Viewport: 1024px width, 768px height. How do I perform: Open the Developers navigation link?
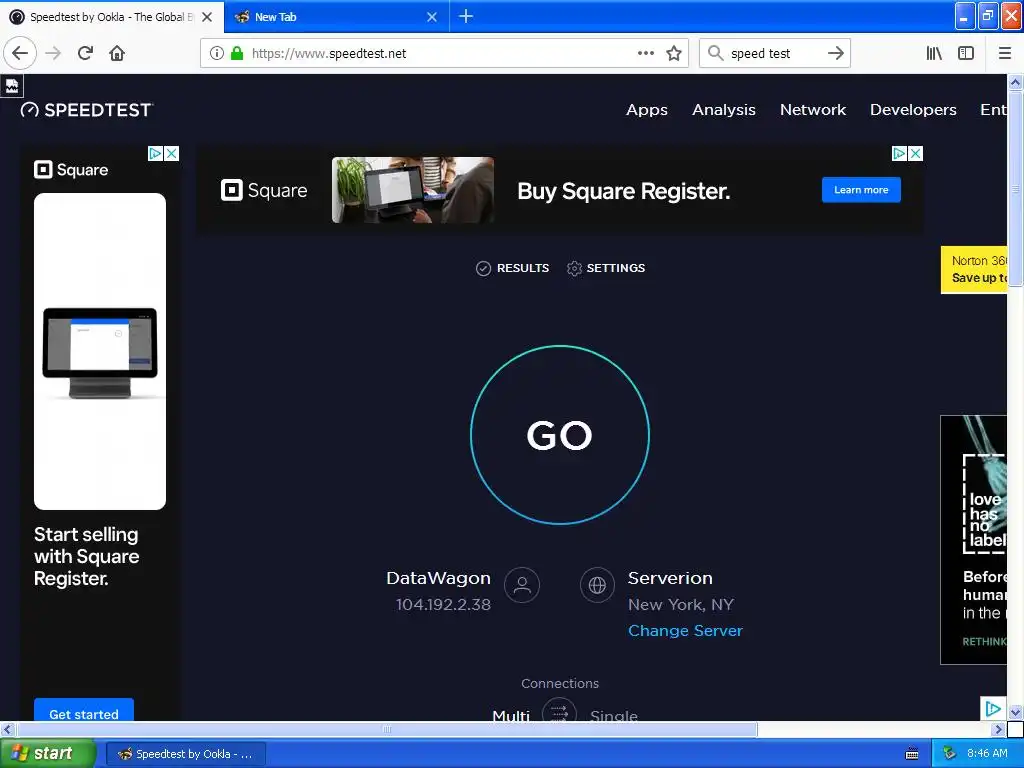point(913,110)
